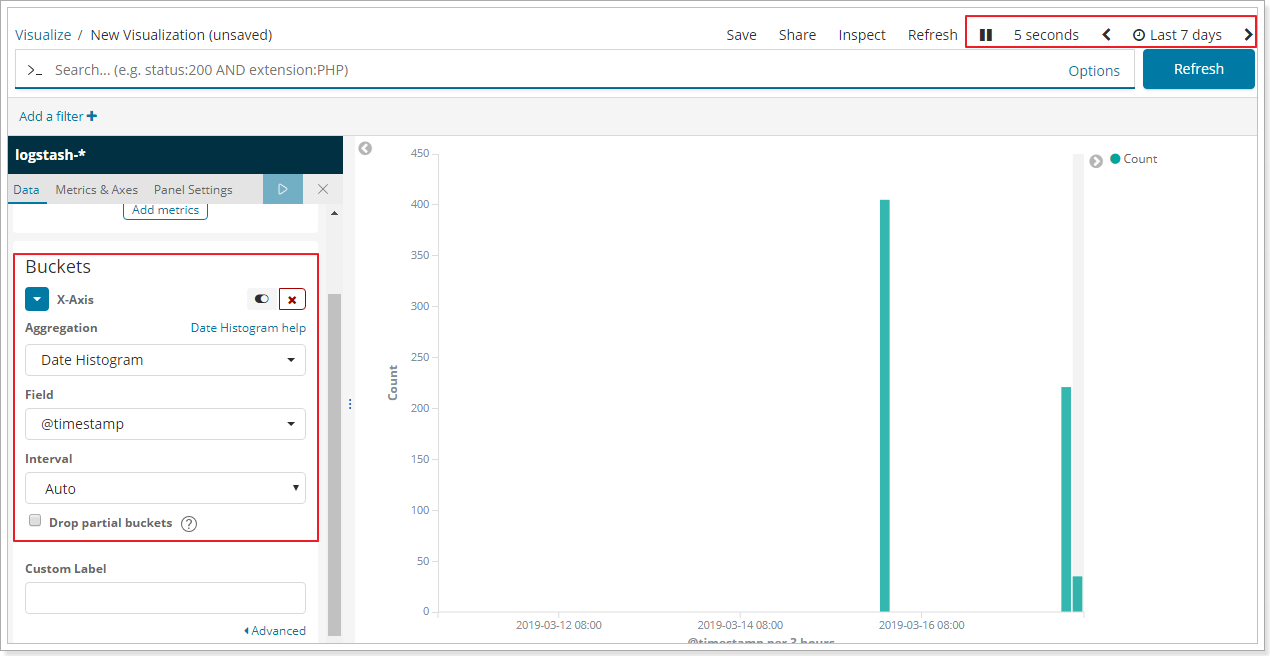Apply changes with the play button
Image resolution: width=1270 pixels, height=656 pixels.
pyautogui.click(x=283, y=189)
